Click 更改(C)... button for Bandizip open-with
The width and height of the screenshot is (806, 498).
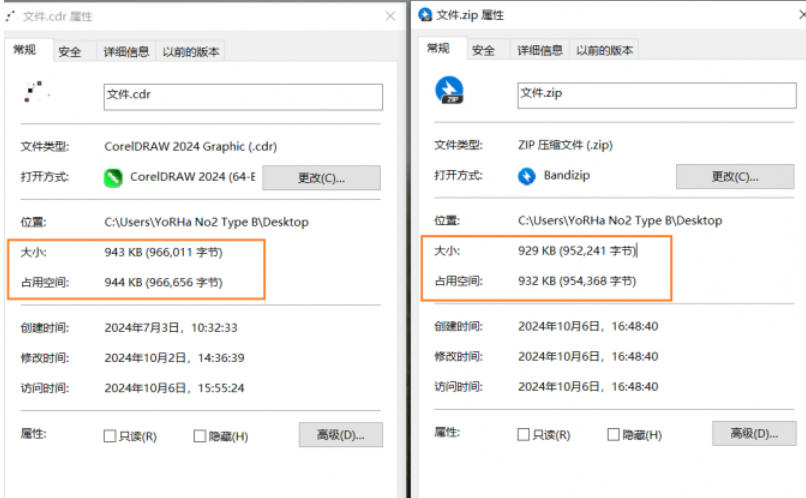coord(735,177)
